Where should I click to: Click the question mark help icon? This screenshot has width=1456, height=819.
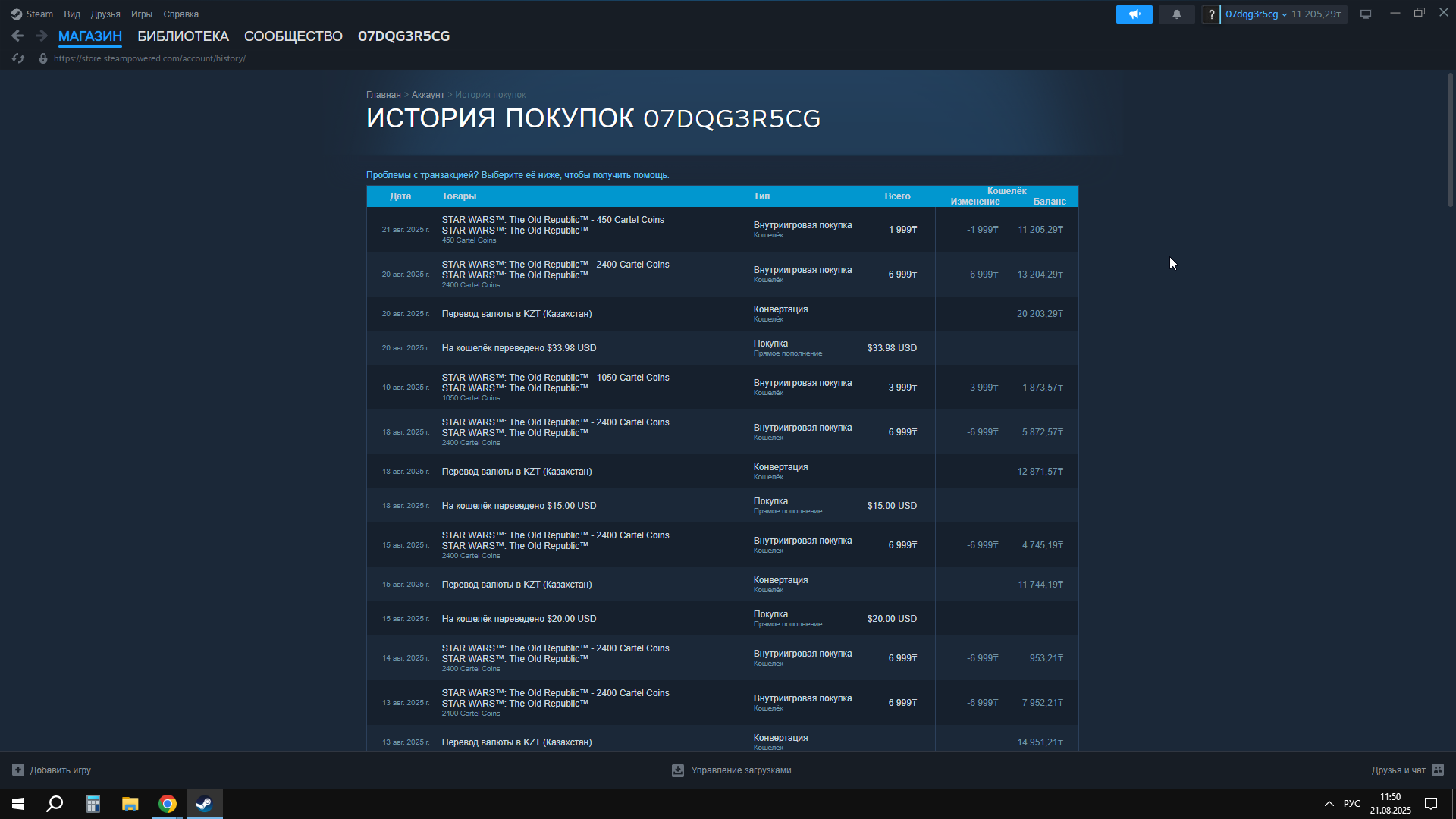[1211, 14]
